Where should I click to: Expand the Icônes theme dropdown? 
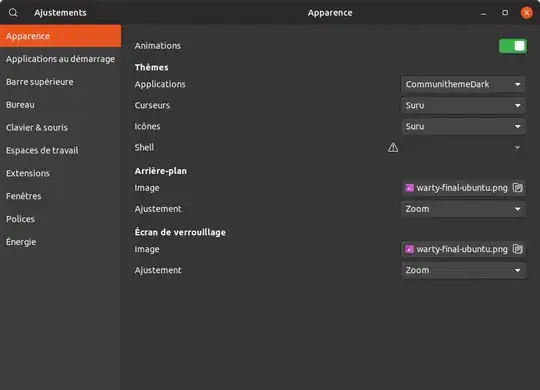pyautogui.click(x=464, y=126)
